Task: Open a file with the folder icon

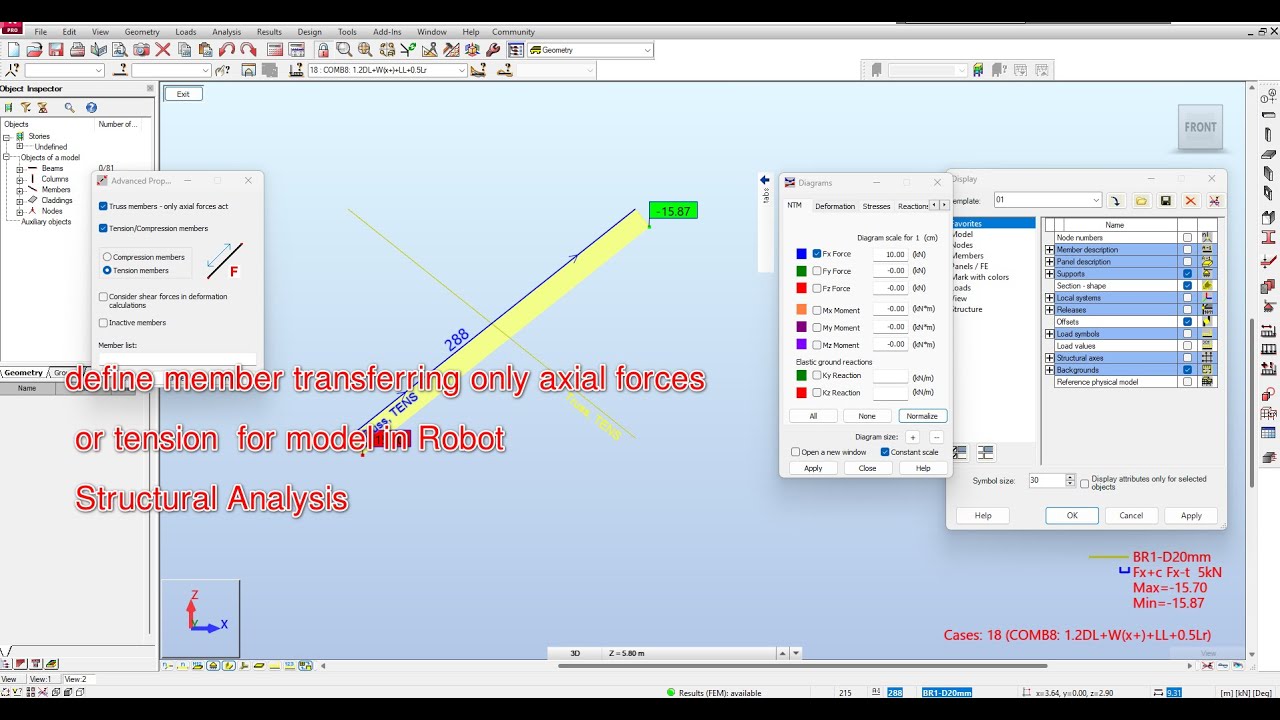Action: 34,50
